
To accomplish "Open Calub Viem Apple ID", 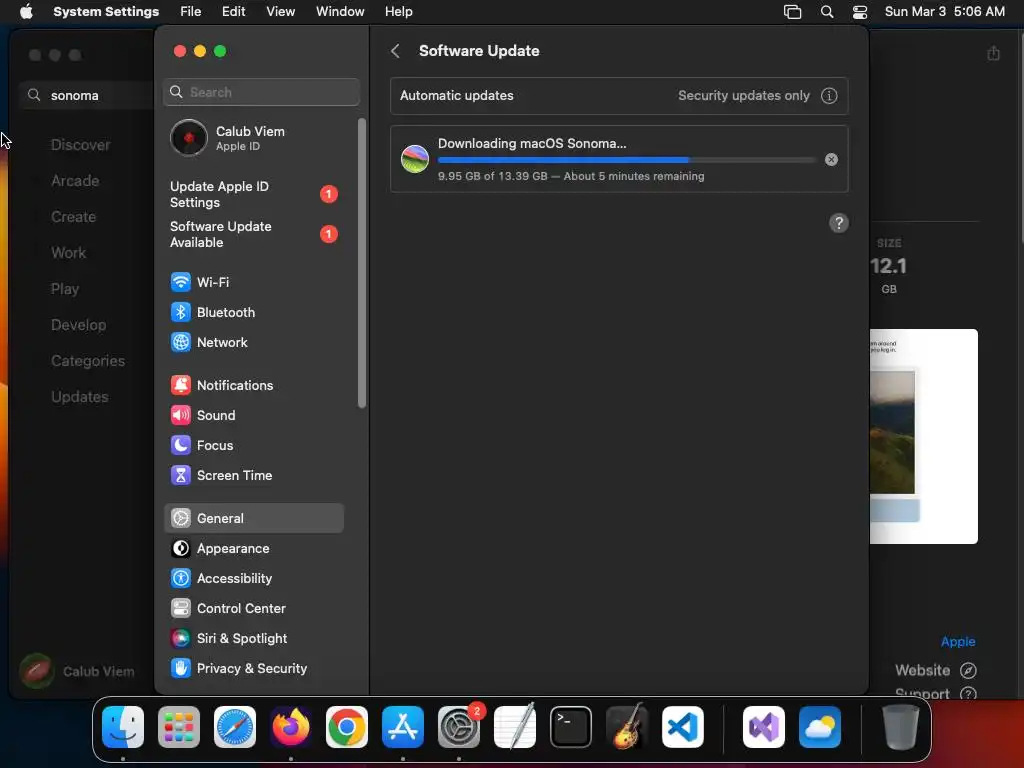I will [x=253, y=138].
